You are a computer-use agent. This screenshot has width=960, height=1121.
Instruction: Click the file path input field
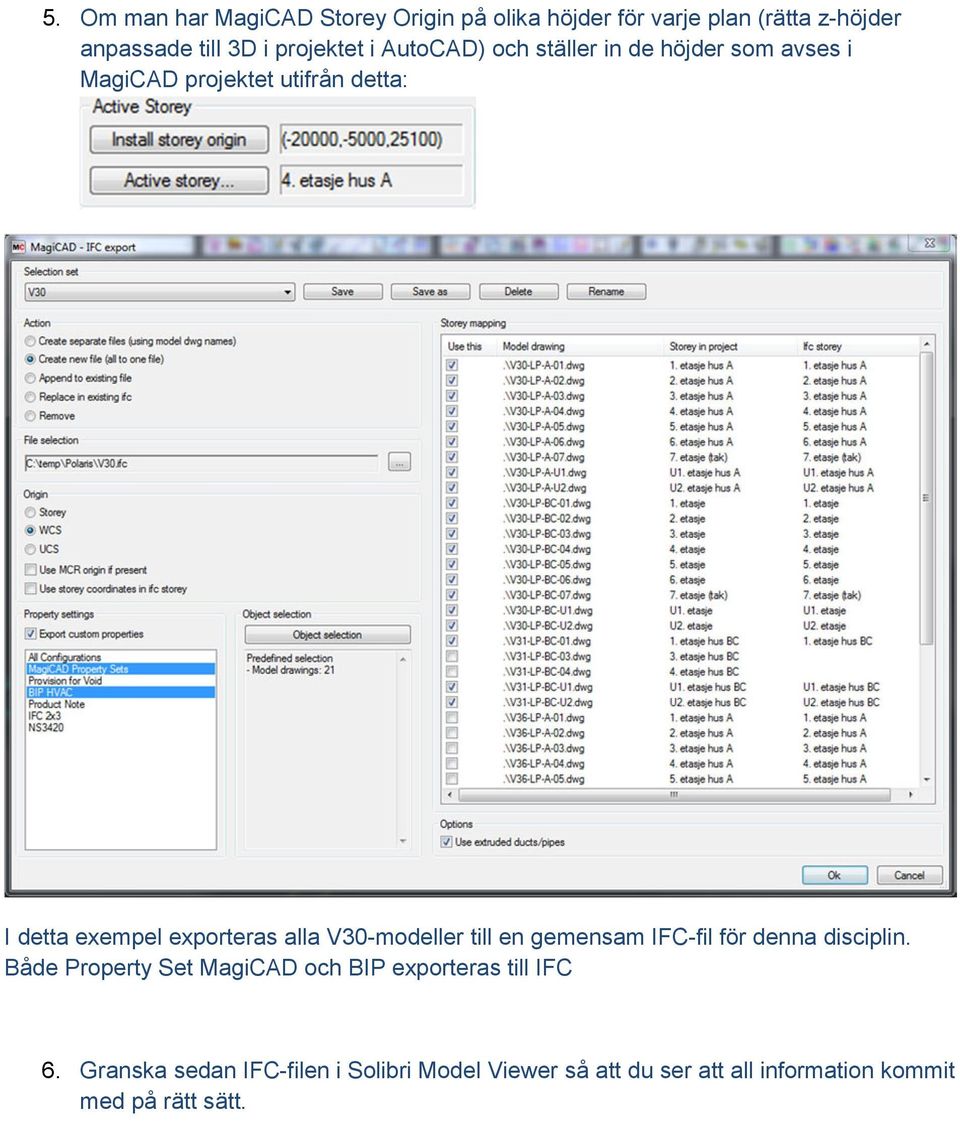point(201,463)
